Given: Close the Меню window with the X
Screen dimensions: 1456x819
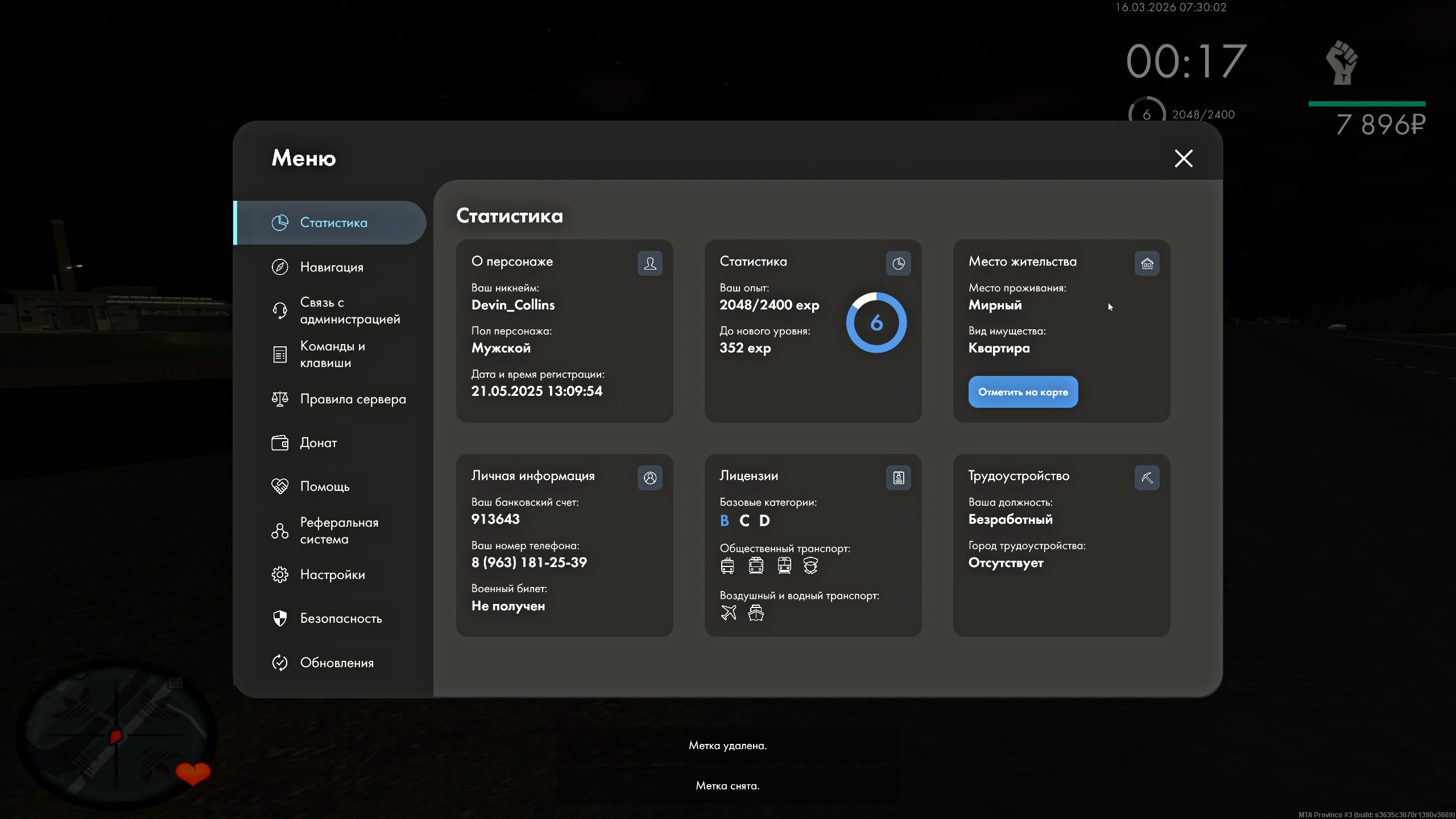Looking at the screenshot, I should coord(1184,158).
